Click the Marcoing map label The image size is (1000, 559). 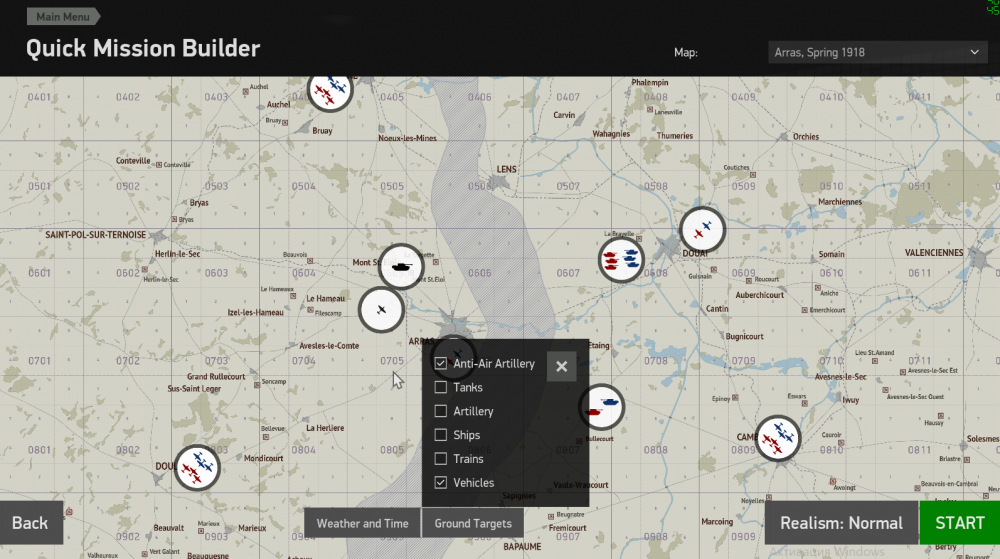717,521
